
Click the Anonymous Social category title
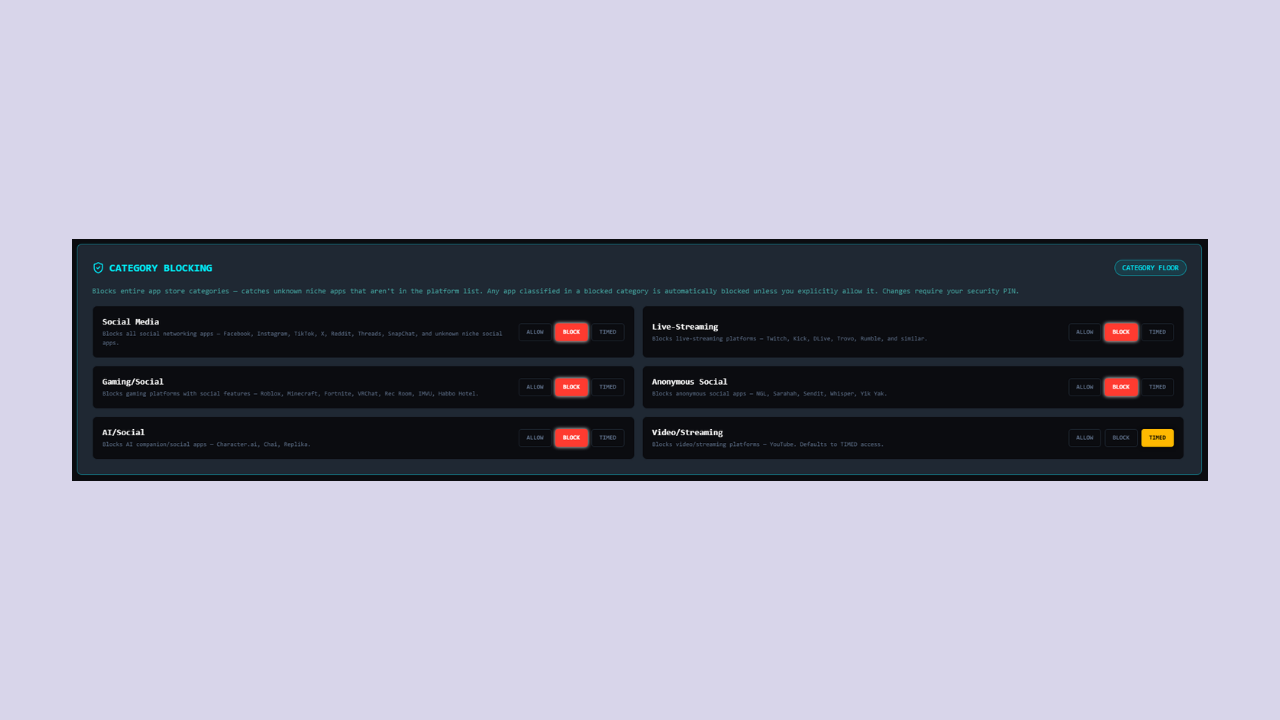(x=690, y=382)
